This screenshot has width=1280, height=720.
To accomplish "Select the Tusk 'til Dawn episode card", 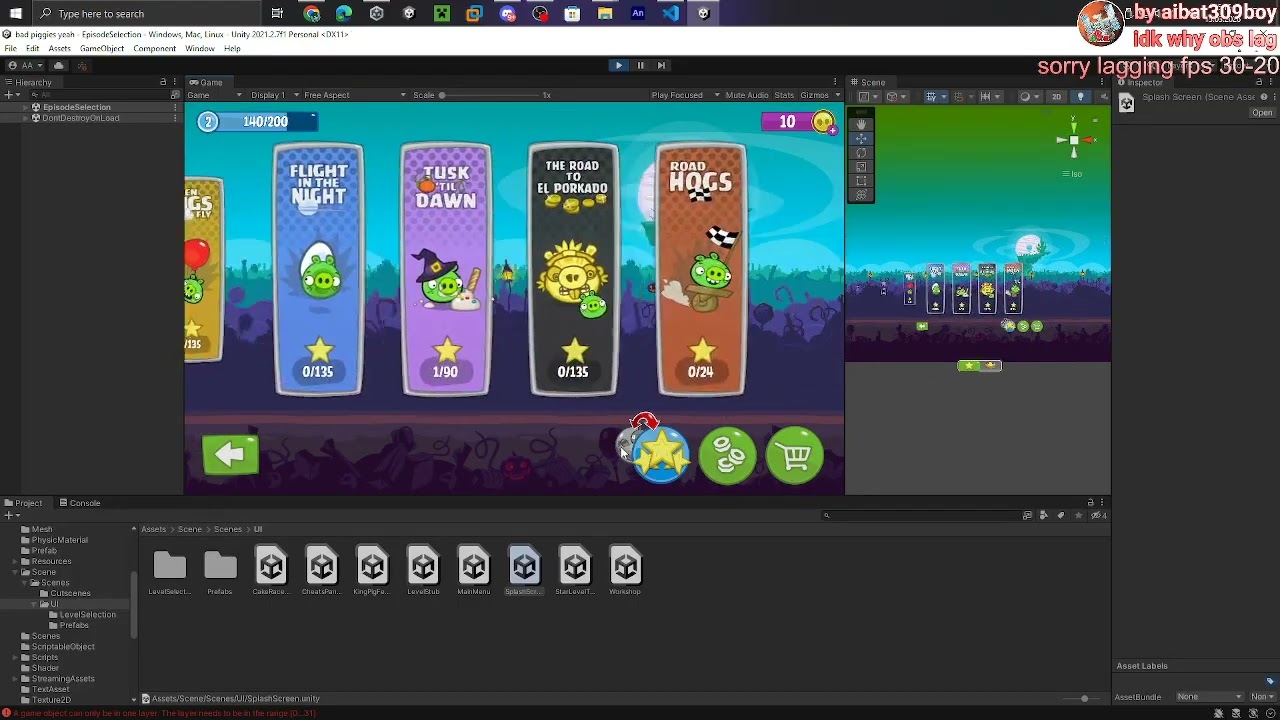I will 445,270.
